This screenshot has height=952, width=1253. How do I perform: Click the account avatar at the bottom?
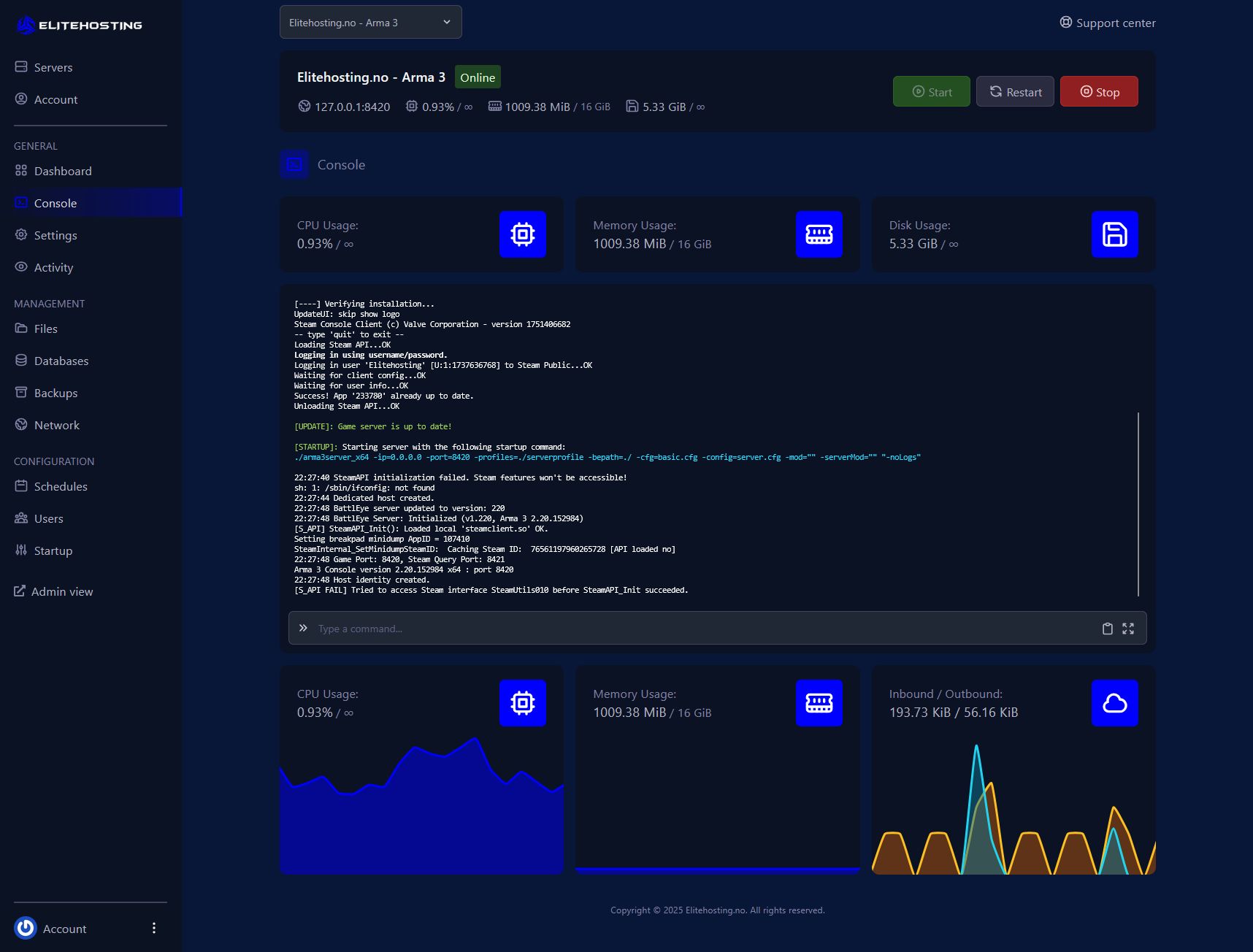tap(25, 928)
